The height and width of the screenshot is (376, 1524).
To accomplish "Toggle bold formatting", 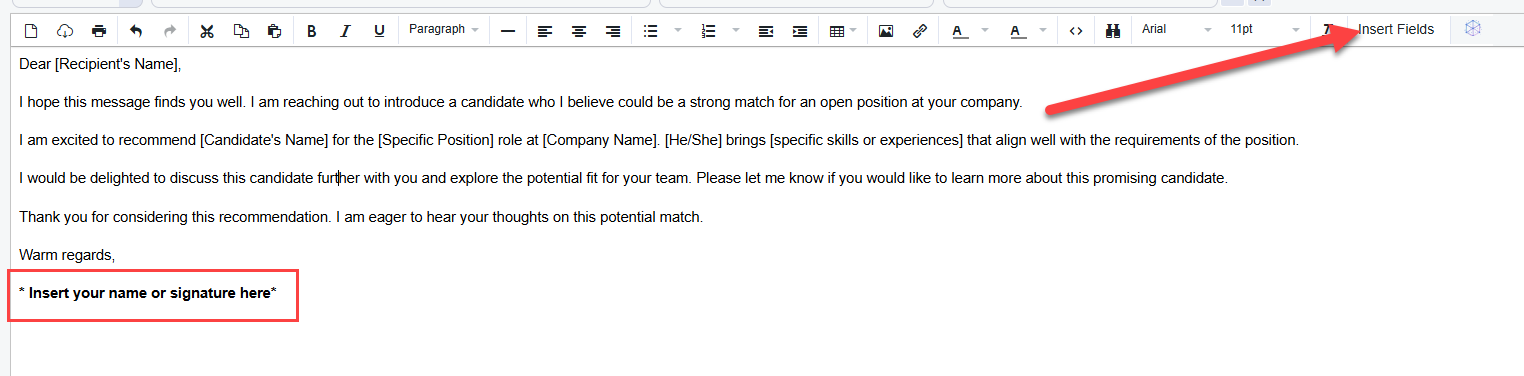I will 312,31.
